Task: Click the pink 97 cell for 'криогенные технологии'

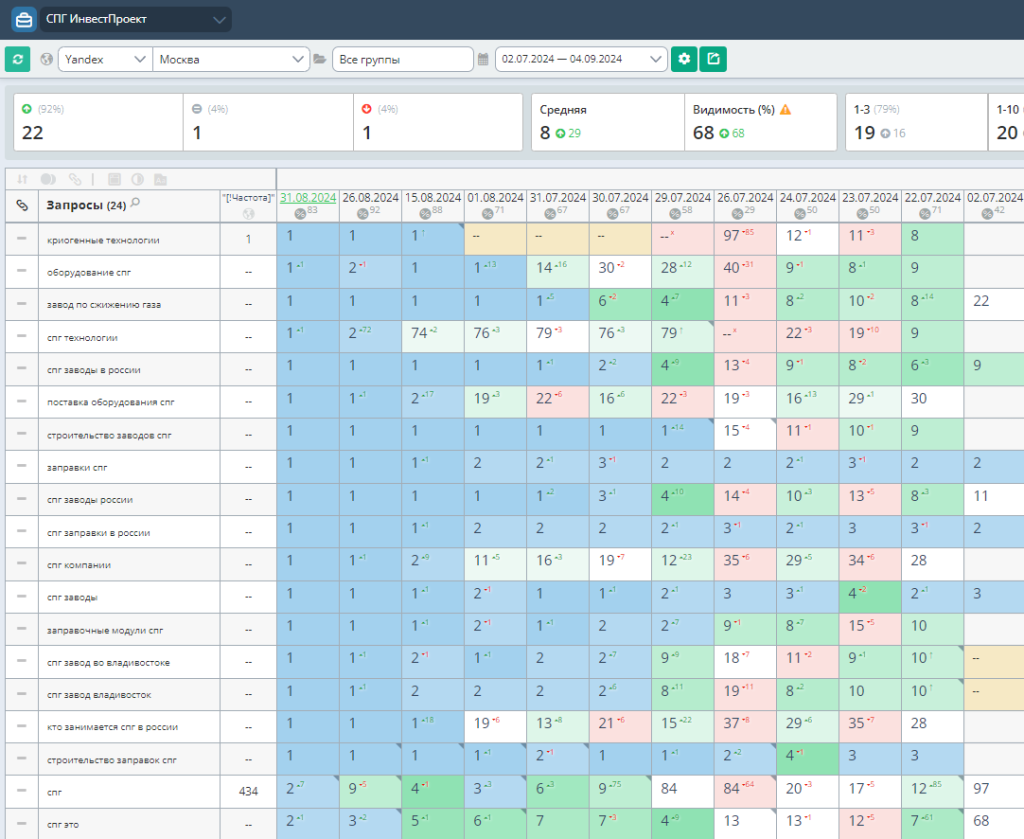Action: (745, 239)
